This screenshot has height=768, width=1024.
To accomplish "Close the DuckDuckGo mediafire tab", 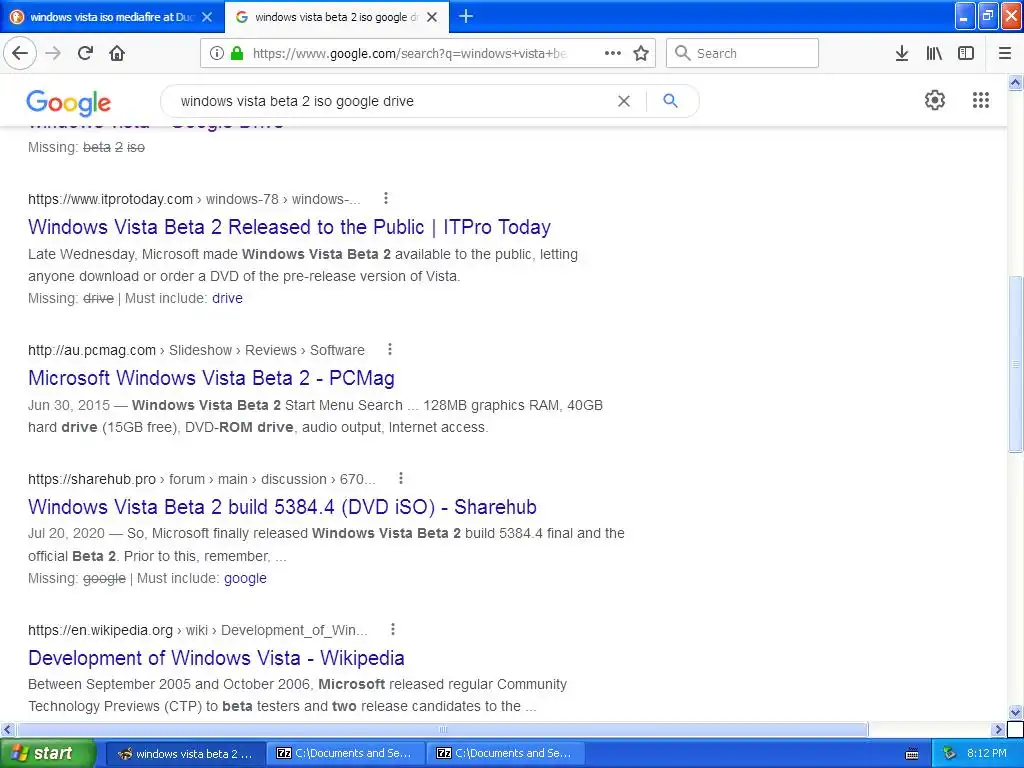I will [x=207, y=17].
